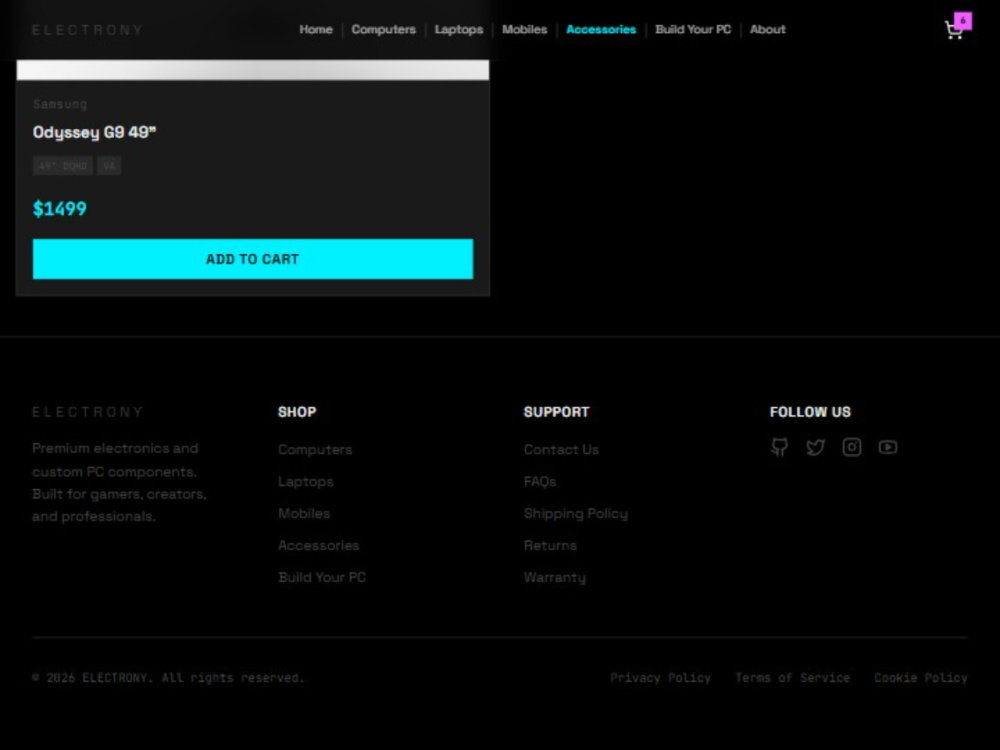Open Contact Us support link
1000x750 pixels.
(561, 450)
